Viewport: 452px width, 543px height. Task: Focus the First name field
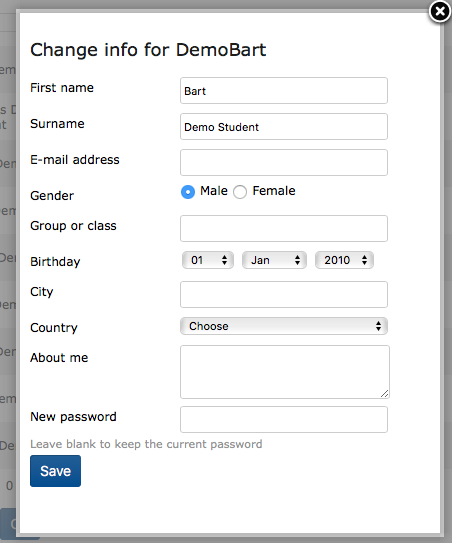[284, 91]
